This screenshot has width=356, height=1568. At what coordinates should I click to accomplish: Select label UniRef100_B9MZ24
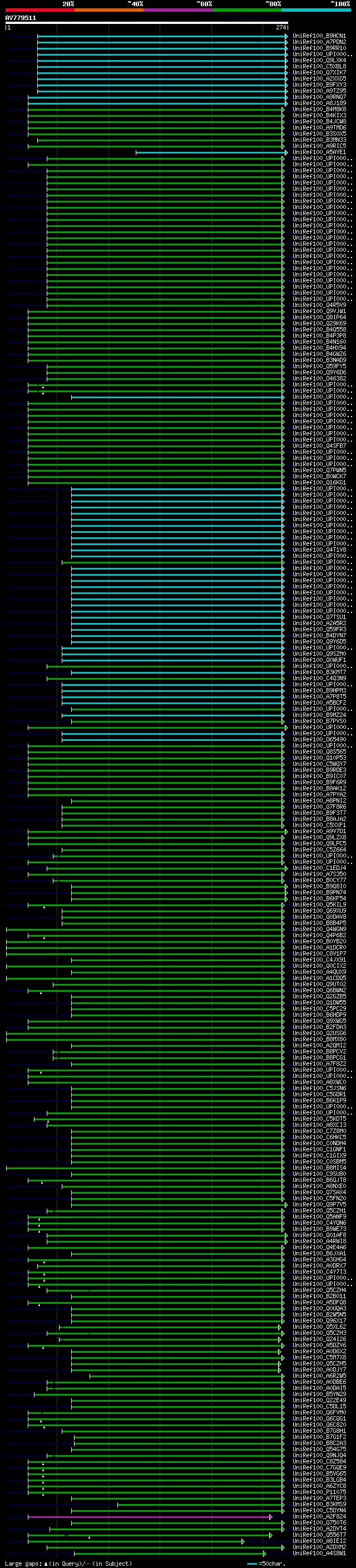[319, 715]
